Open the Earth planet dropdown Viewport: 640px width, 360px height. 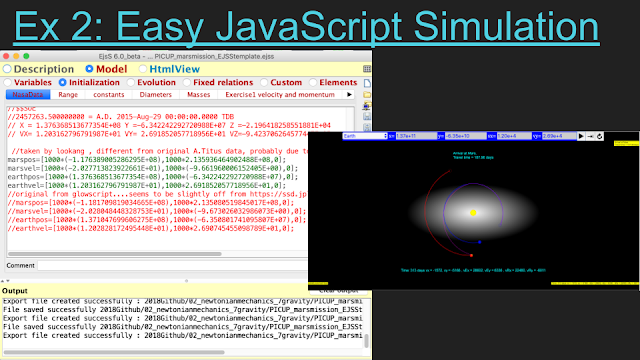click(x=365, y=136)
